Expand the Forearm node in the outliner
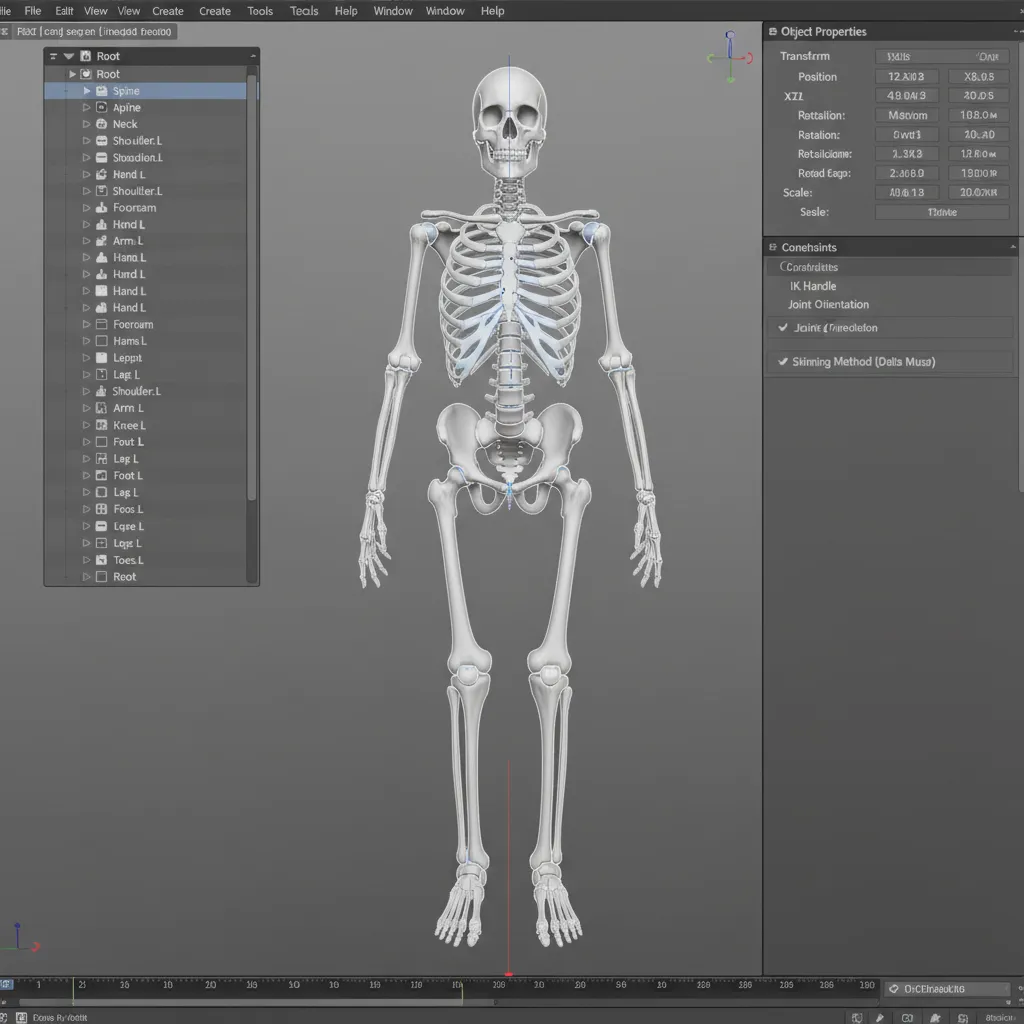The height and width of the screenshot is (1024, 1024). click(85, 207)
